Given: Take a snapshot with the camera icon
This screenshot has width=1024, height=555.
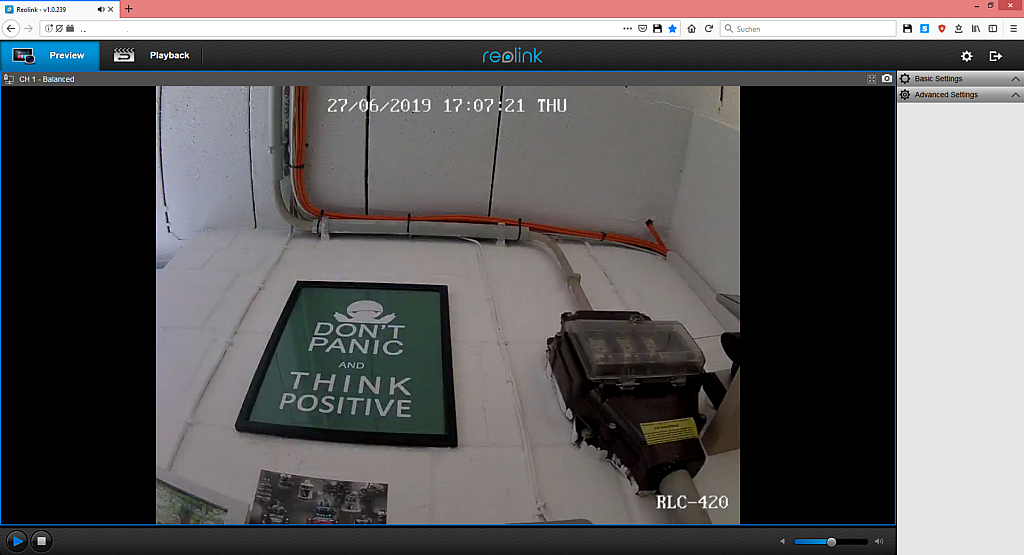Looking at the screenshot, I should pyautogui.click(x=886, y=79).
